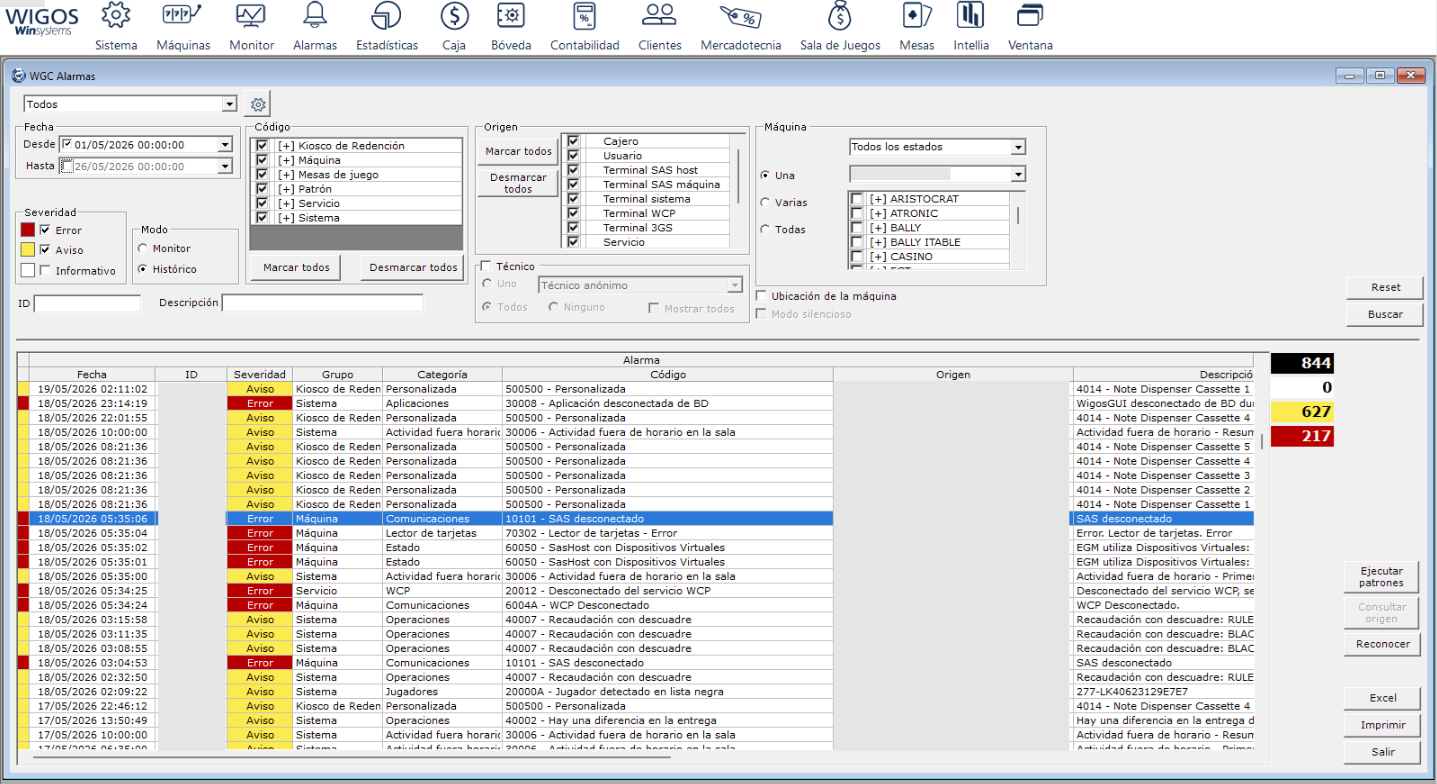Screen dimensions: 1437x784
Task: Select the Histórico mode radio button
Action: pos(143,269)
